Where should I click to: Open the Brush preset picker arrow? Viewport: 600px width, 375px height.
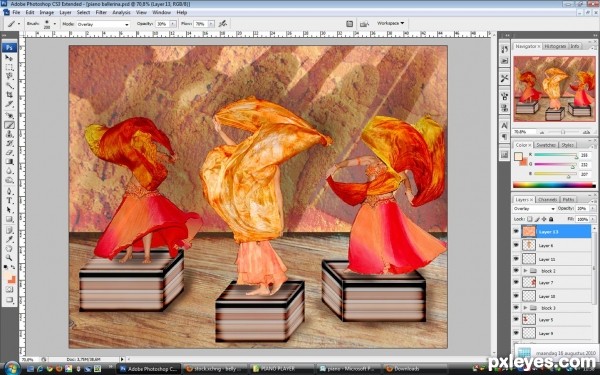point(54,24)
